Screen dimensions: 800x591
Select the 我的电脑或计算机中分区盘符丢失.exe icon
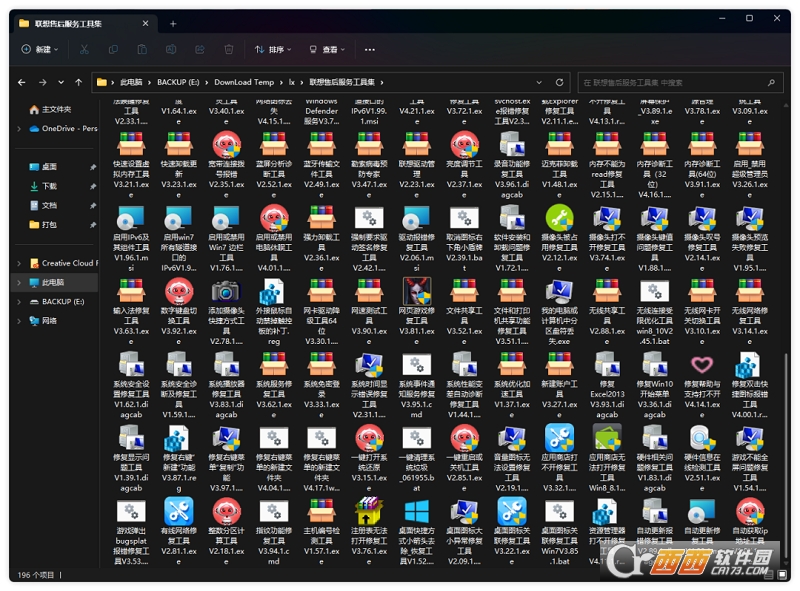pyautogui.click(x=559, y=291)
